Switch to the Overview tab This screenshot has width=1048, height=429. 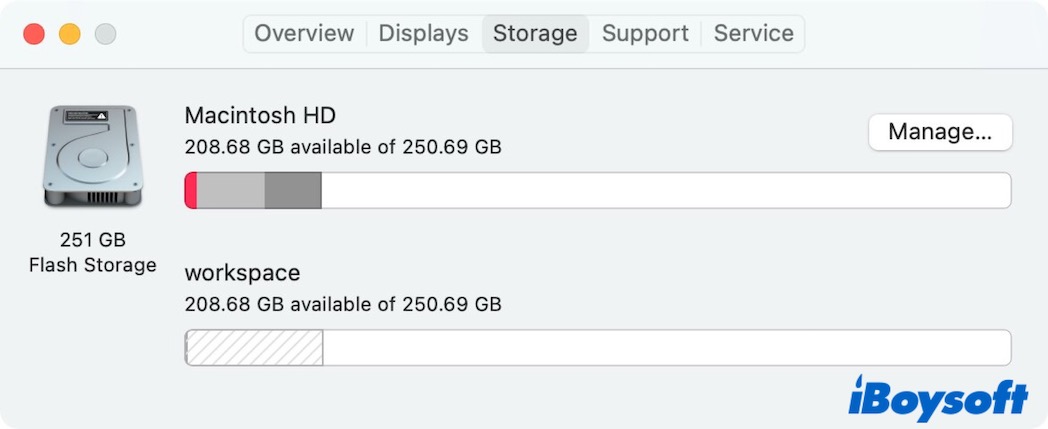pyautogui.click(x=304, y=33)
